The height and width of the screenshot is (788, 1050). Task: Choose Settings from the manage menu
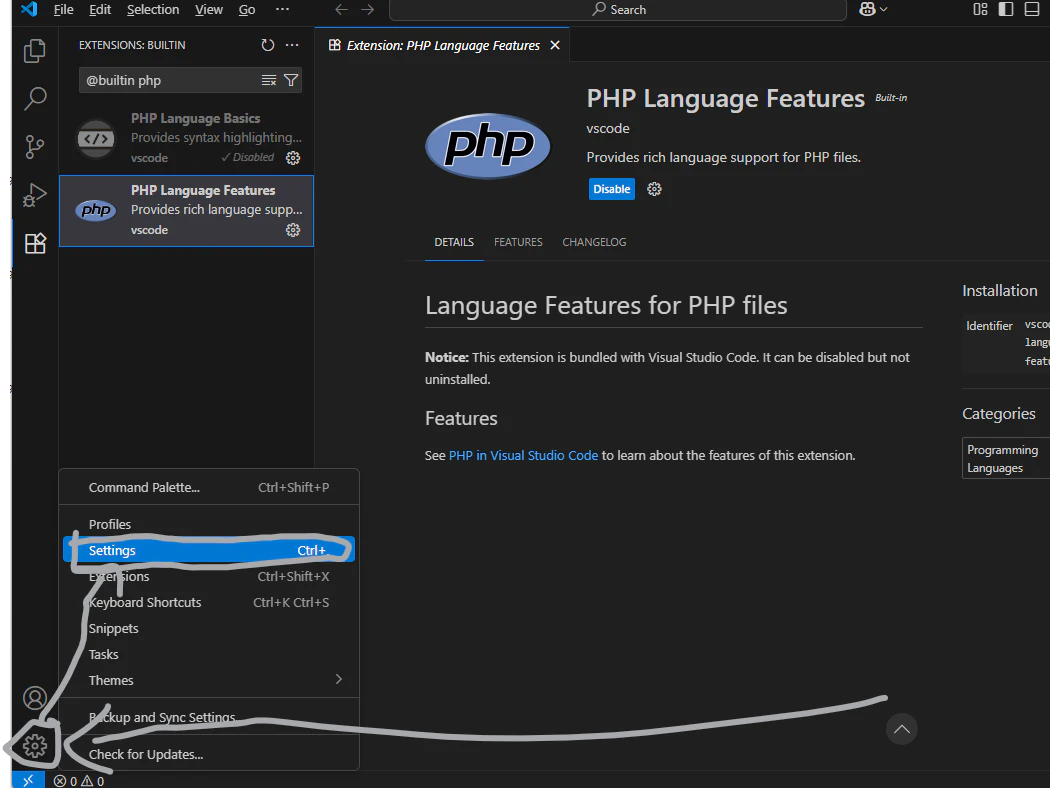tap(209, 550)
